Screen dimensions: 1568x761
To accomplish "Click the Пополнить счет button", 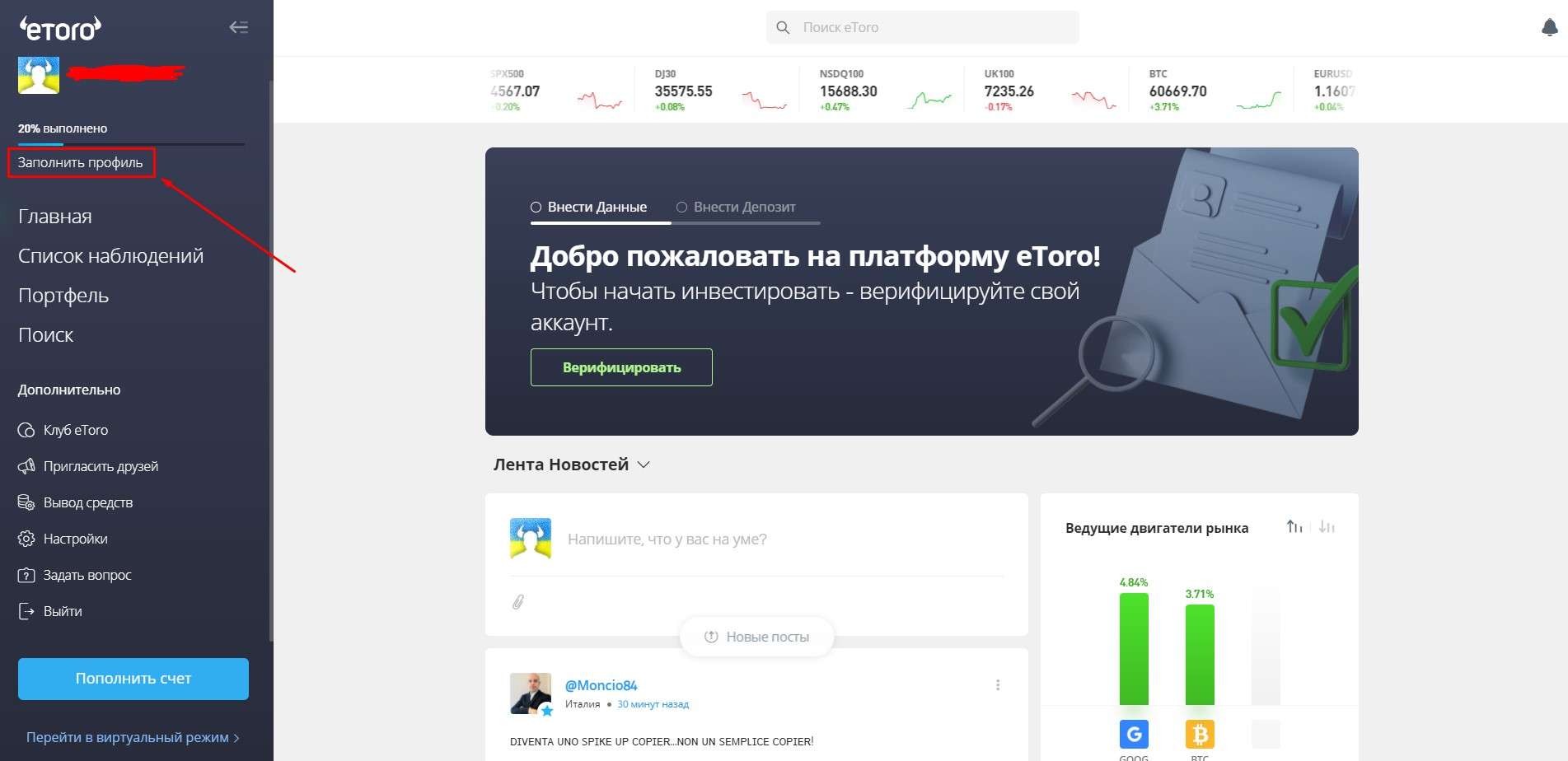I will tap(133, 679).
